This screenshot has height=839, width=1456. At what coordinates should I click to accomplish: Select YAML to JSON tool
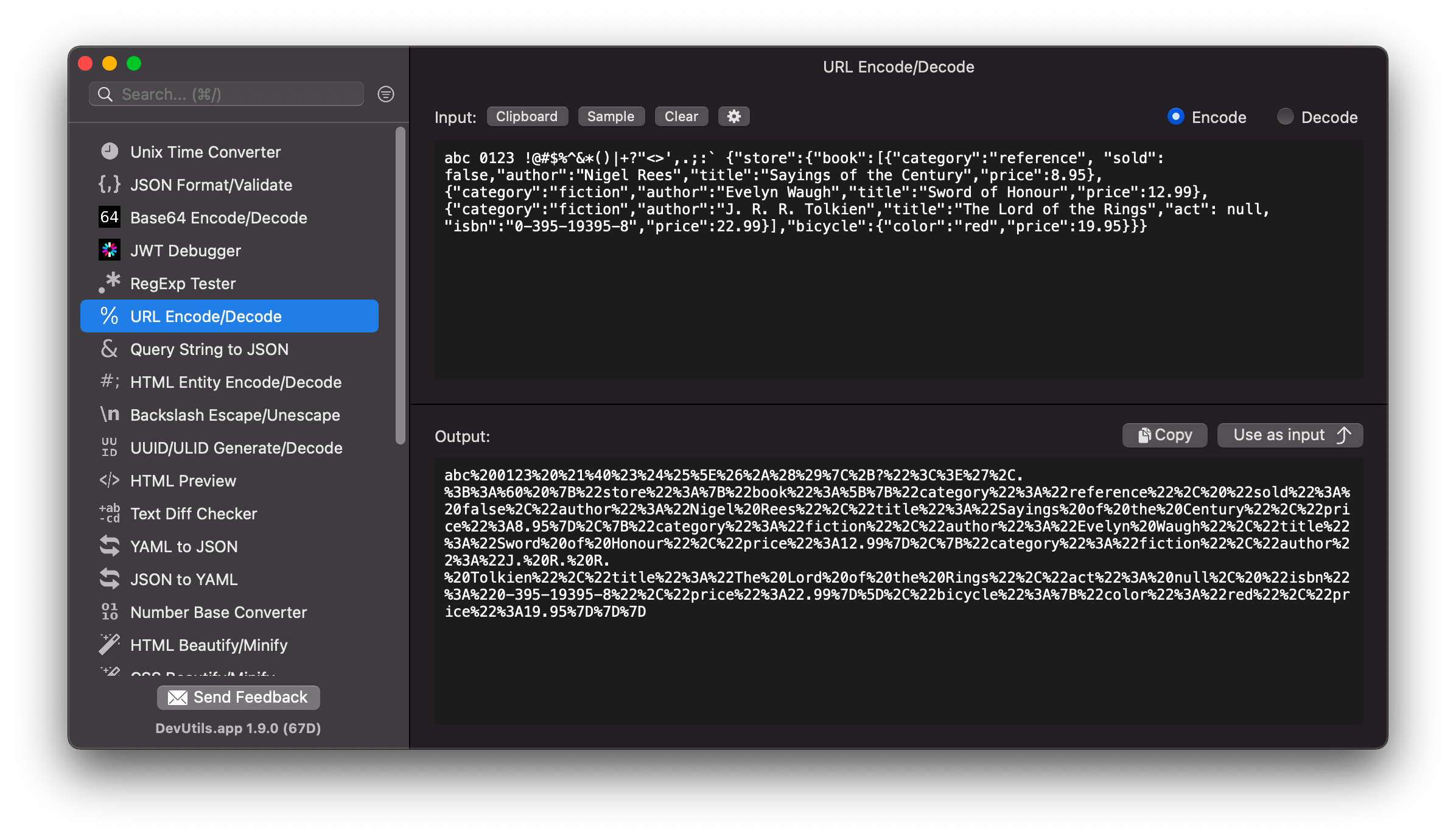point(183,547)
